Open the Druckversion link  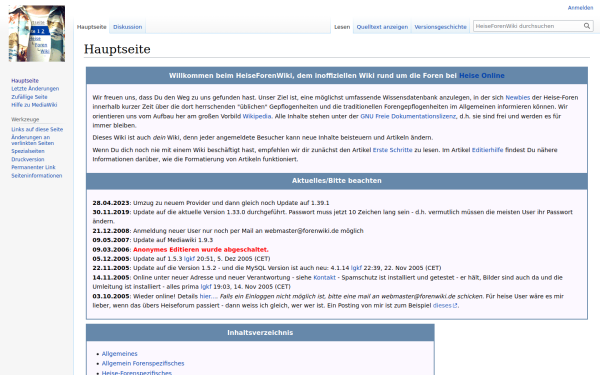pyautogui.click(x=28, y=159)
